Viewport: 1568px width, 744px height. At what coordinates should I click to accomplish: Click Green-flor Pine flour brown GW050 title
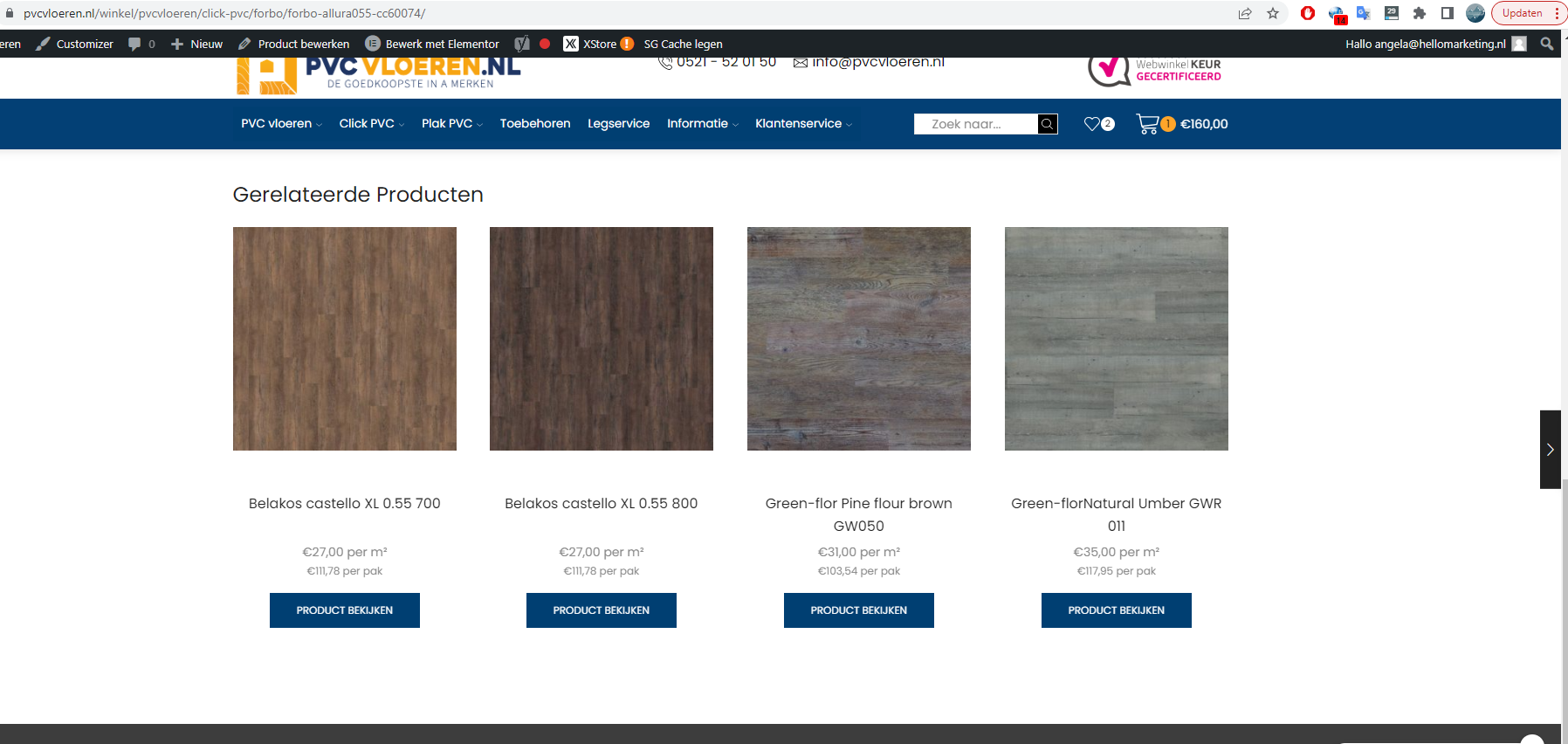[859, 514]
